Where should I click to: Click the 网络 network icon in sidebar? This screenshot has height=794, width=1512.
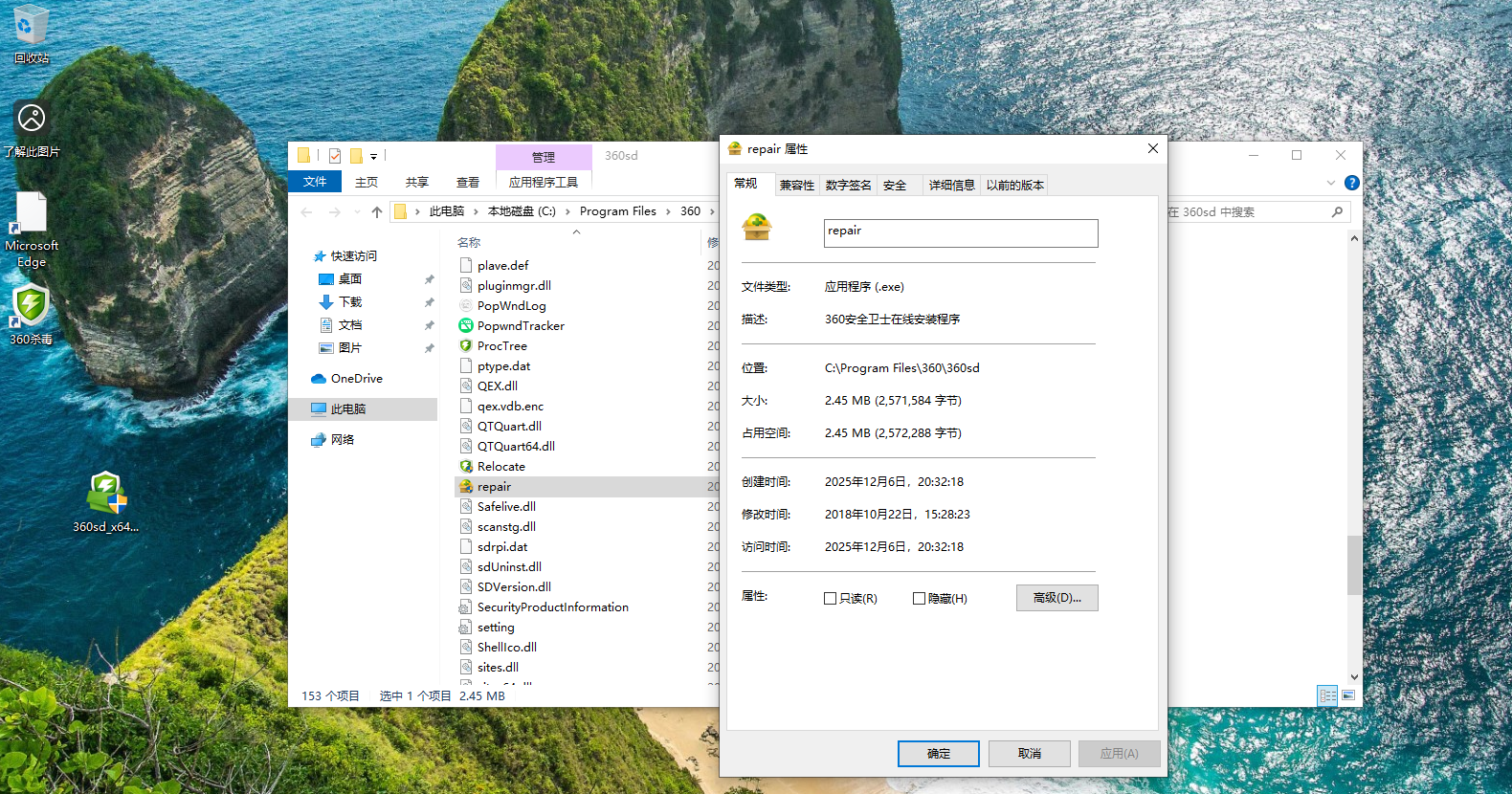click(x=319, y=440)
